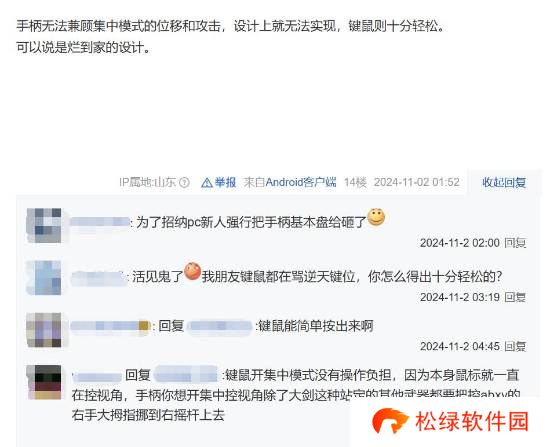Open the fourth reply's dark avatar
Screen dimensions: 550x447
click(x=44, y=382)
